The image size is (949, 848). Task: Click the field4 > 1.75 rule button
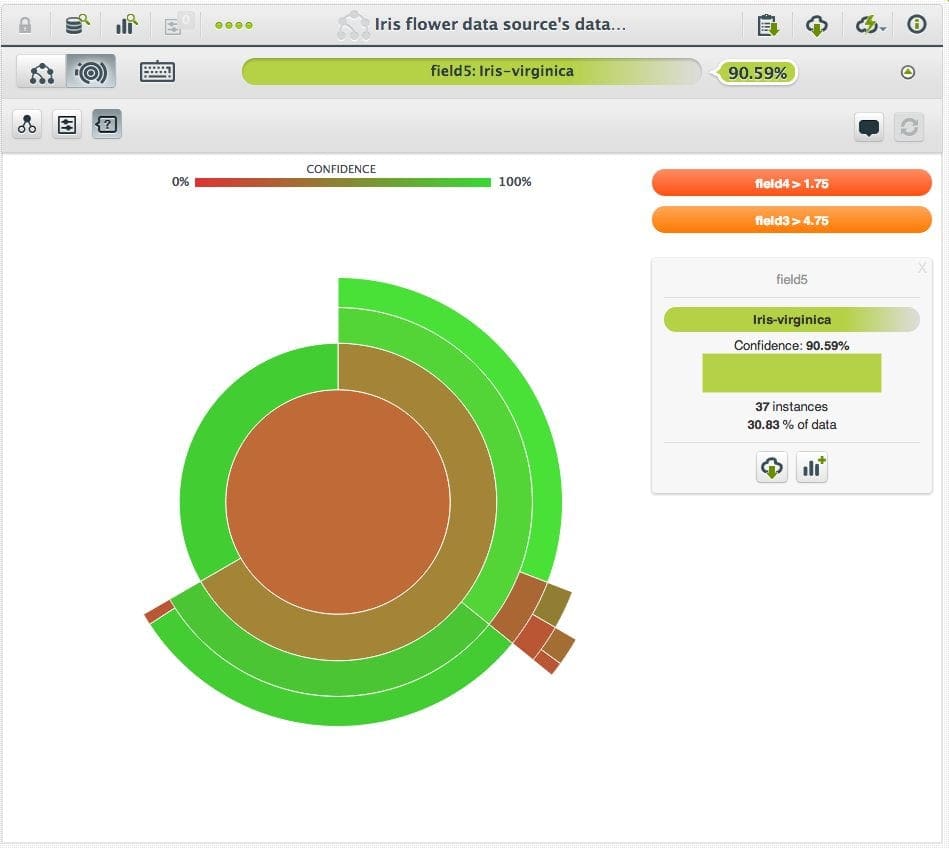click(x=791, y=182)
